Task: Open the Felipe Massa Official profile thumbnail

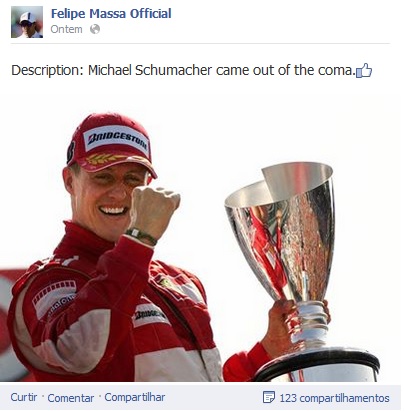Action: 27,22
